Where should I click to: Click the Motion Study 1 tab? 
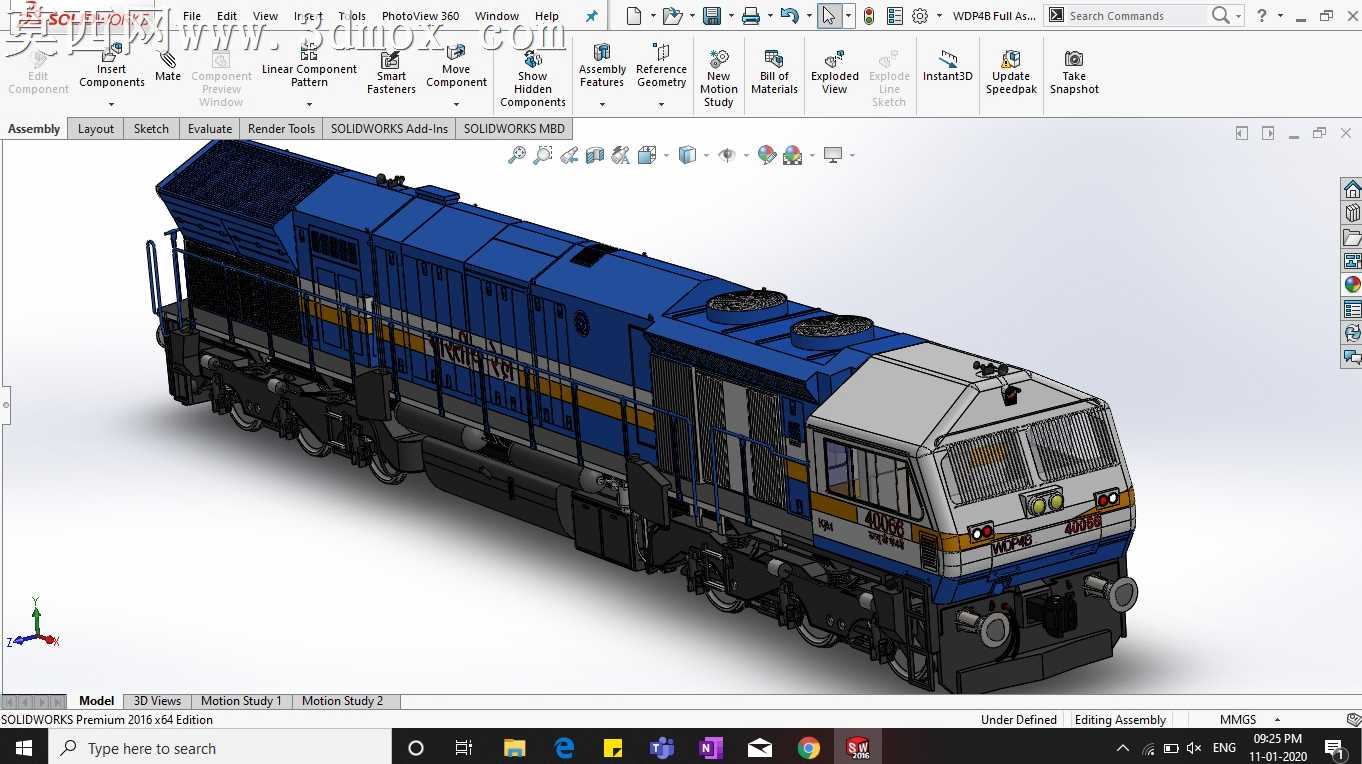pos(241,701)
